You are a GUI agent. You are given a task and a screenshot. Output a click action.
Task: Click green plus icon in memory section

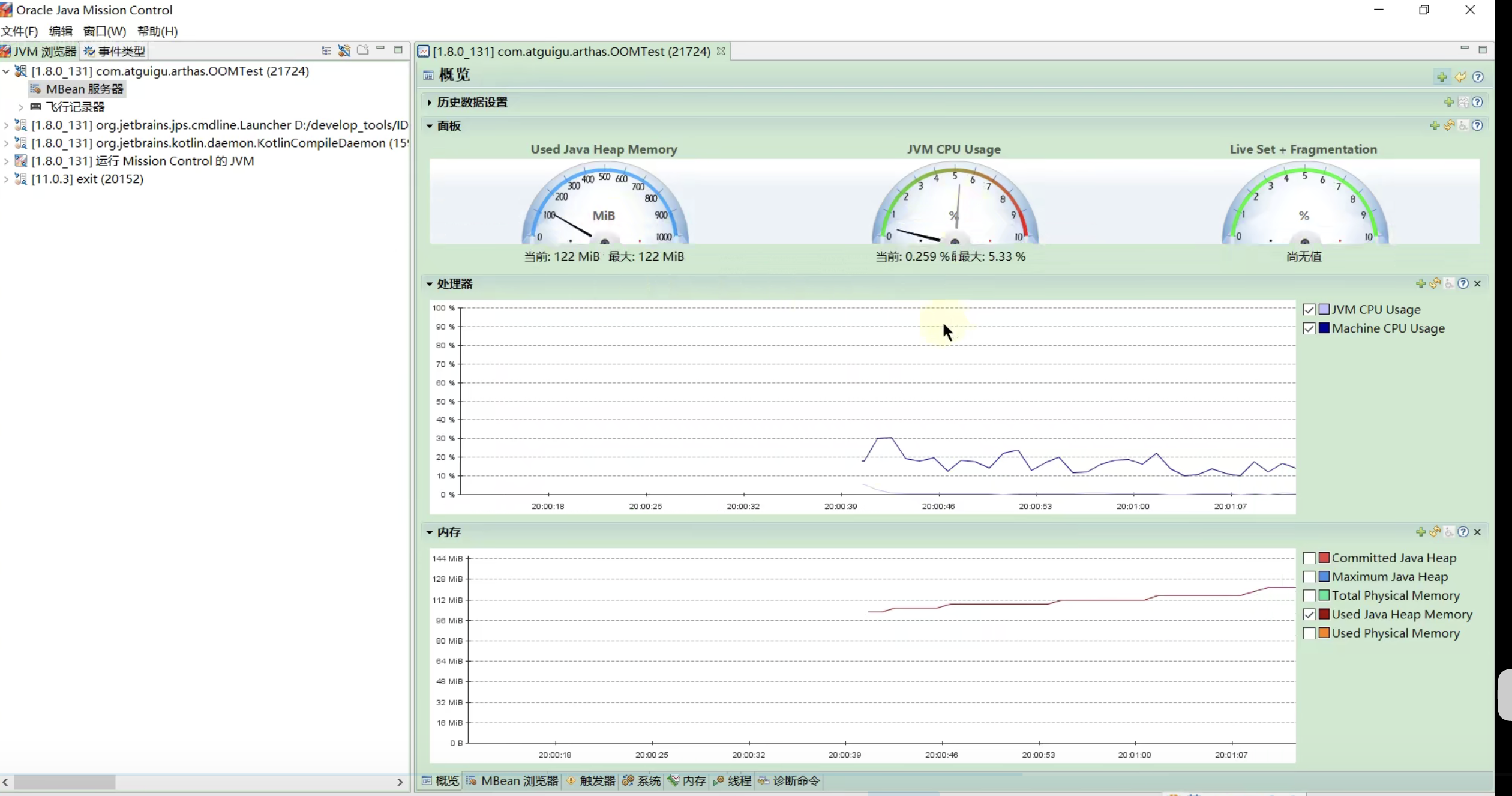point(1420,532)
